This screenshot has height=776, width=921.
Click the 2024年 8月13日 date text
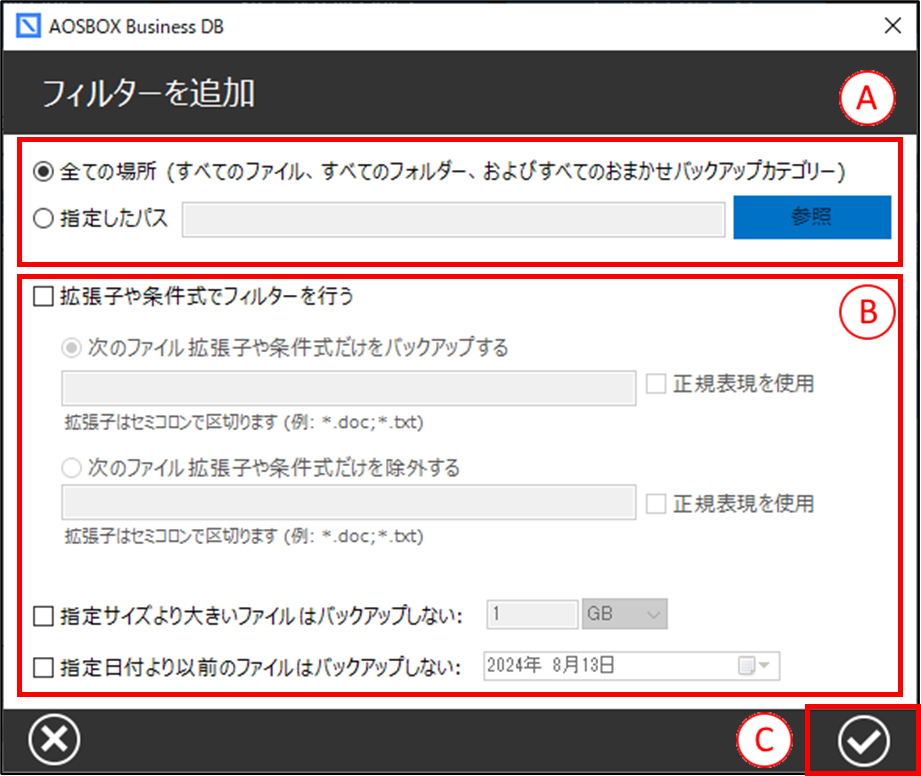550,665
